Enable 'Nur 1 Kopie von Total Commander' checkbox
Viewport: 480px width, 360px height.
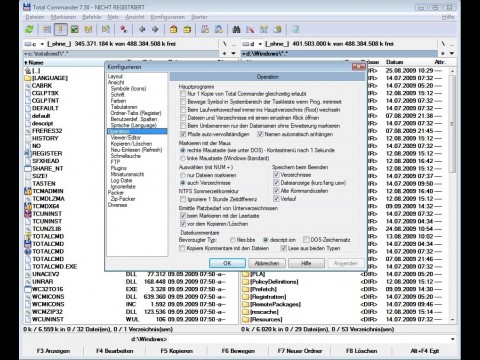pos(183,94)
